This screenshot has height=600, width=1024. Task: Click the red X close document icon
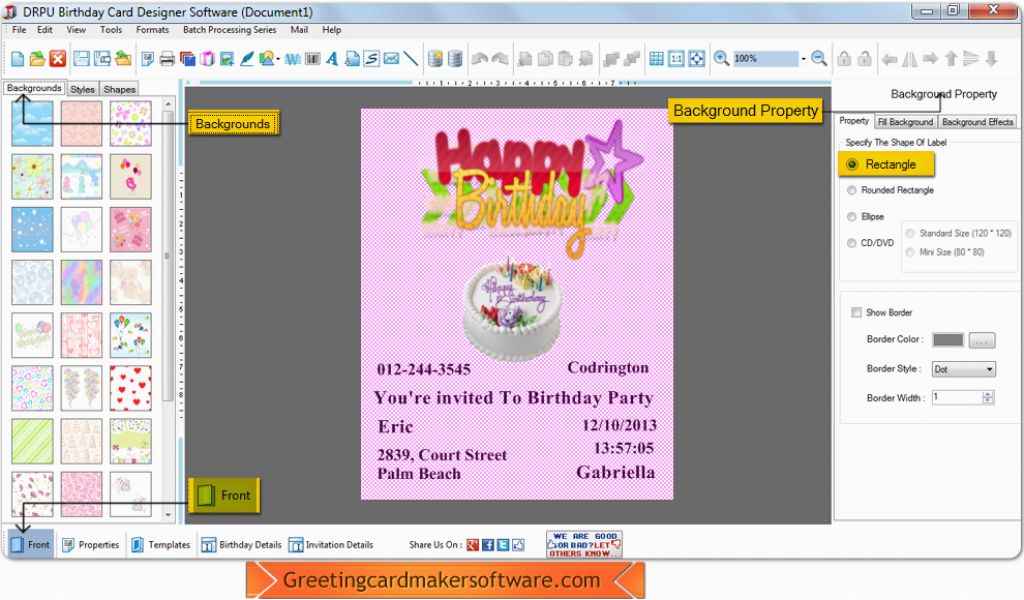(58, 59)
